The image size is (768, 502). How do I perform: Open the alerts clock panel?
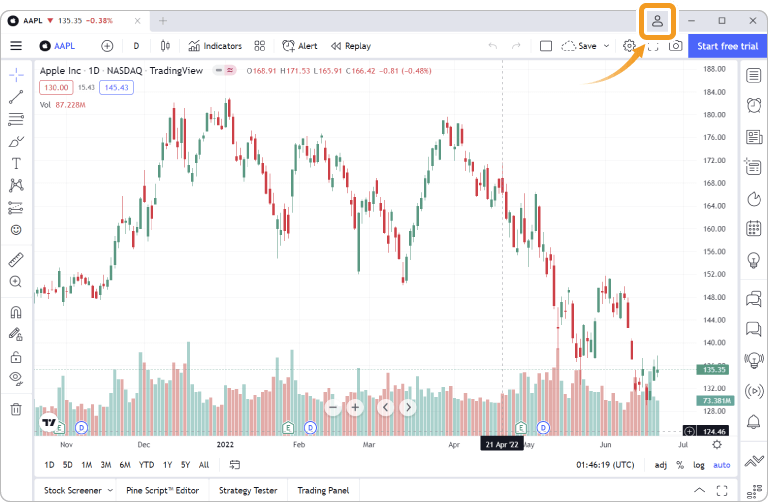coord(754,105)
